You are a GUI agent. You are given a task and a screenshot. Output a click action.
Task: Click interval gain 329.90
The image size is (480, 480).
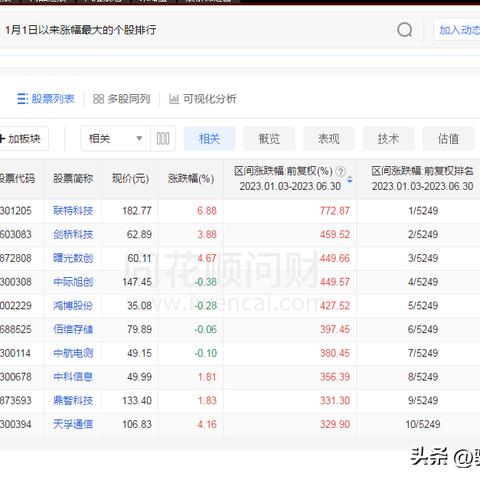coord(335,424)
